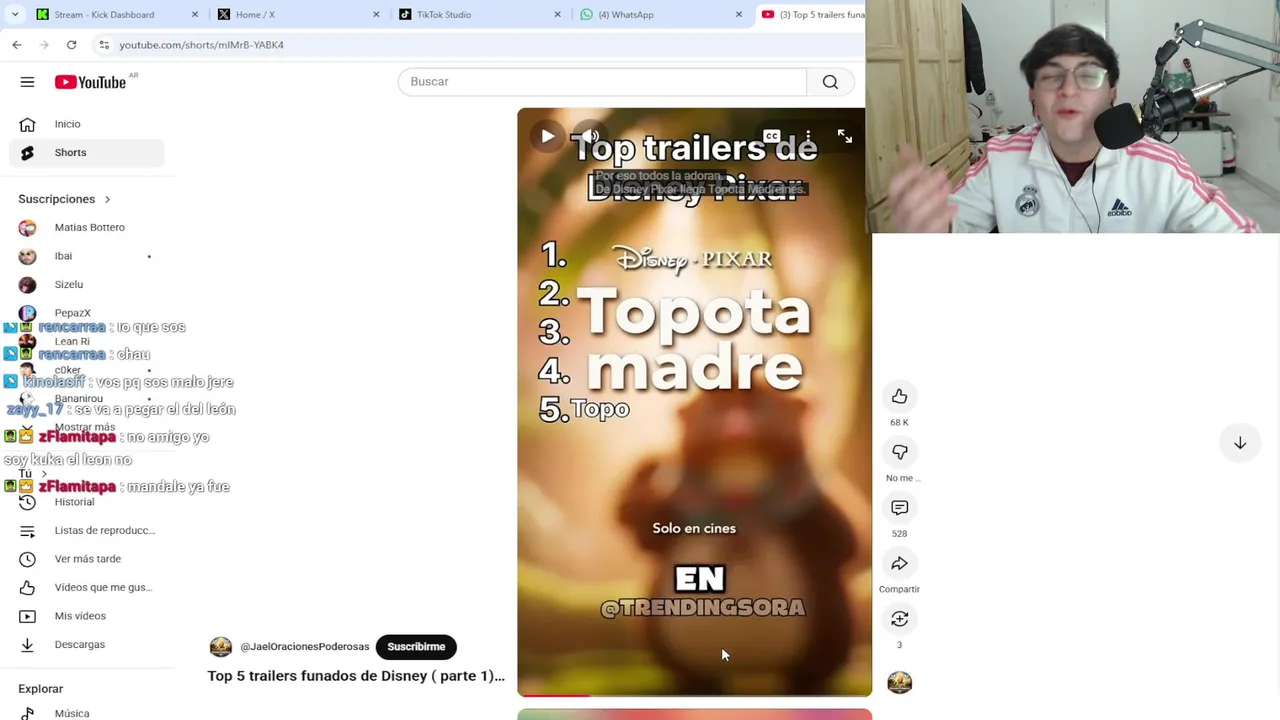The height and width of the screenshot is (720, 1280).
Task: Open the Shorts title Top 5 trailers funados
Action: point(356,676)
